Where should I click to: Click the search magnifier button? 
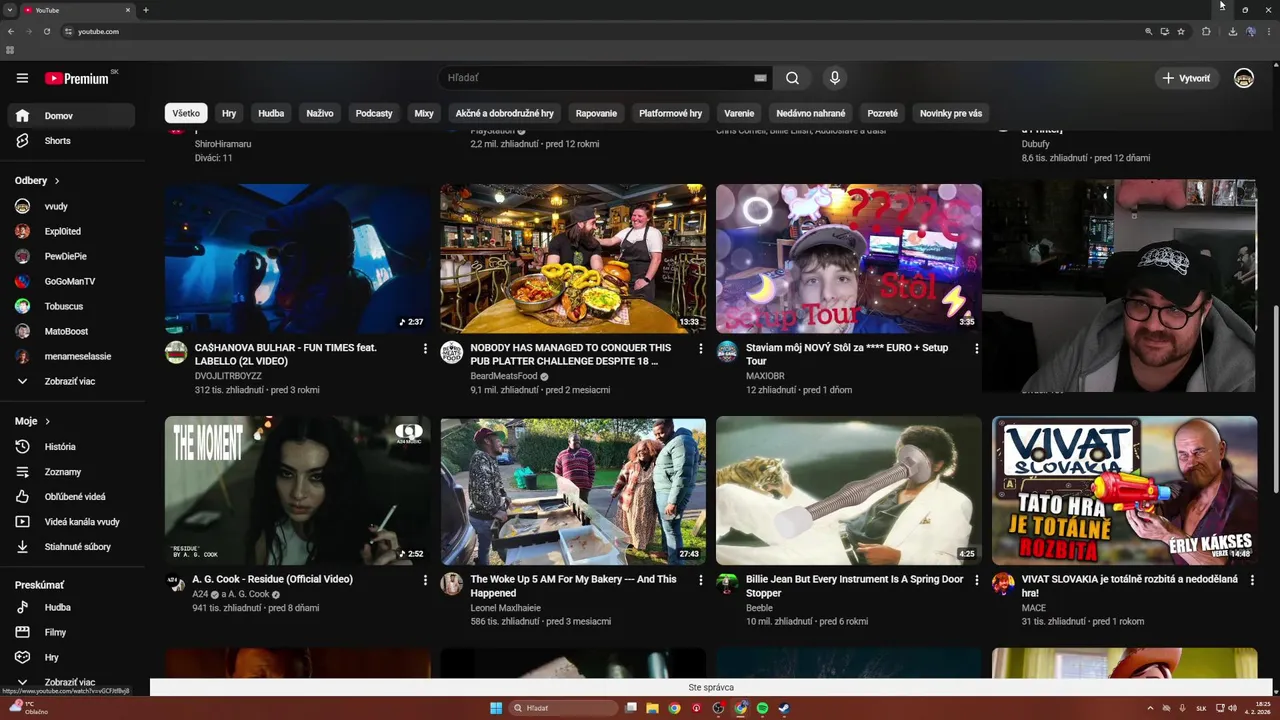click(x=792, y=78)
